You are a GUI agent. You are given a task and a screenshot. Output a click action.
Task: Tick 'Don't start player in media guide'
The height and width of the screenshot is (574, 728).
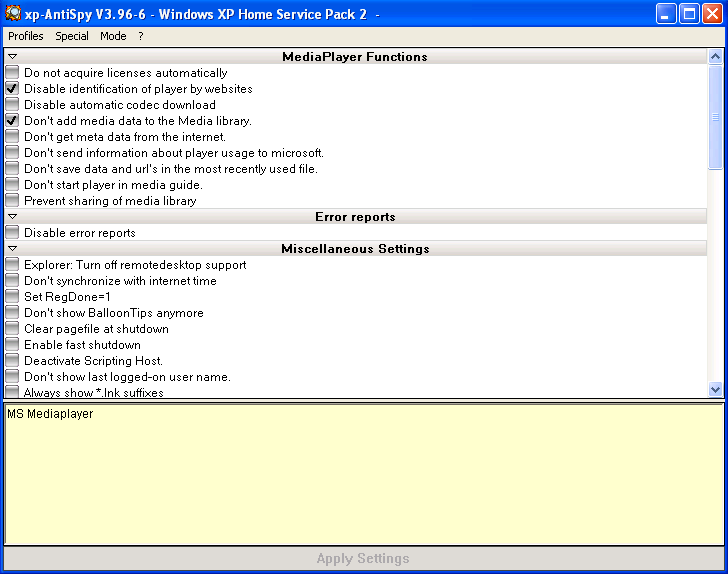12,184
